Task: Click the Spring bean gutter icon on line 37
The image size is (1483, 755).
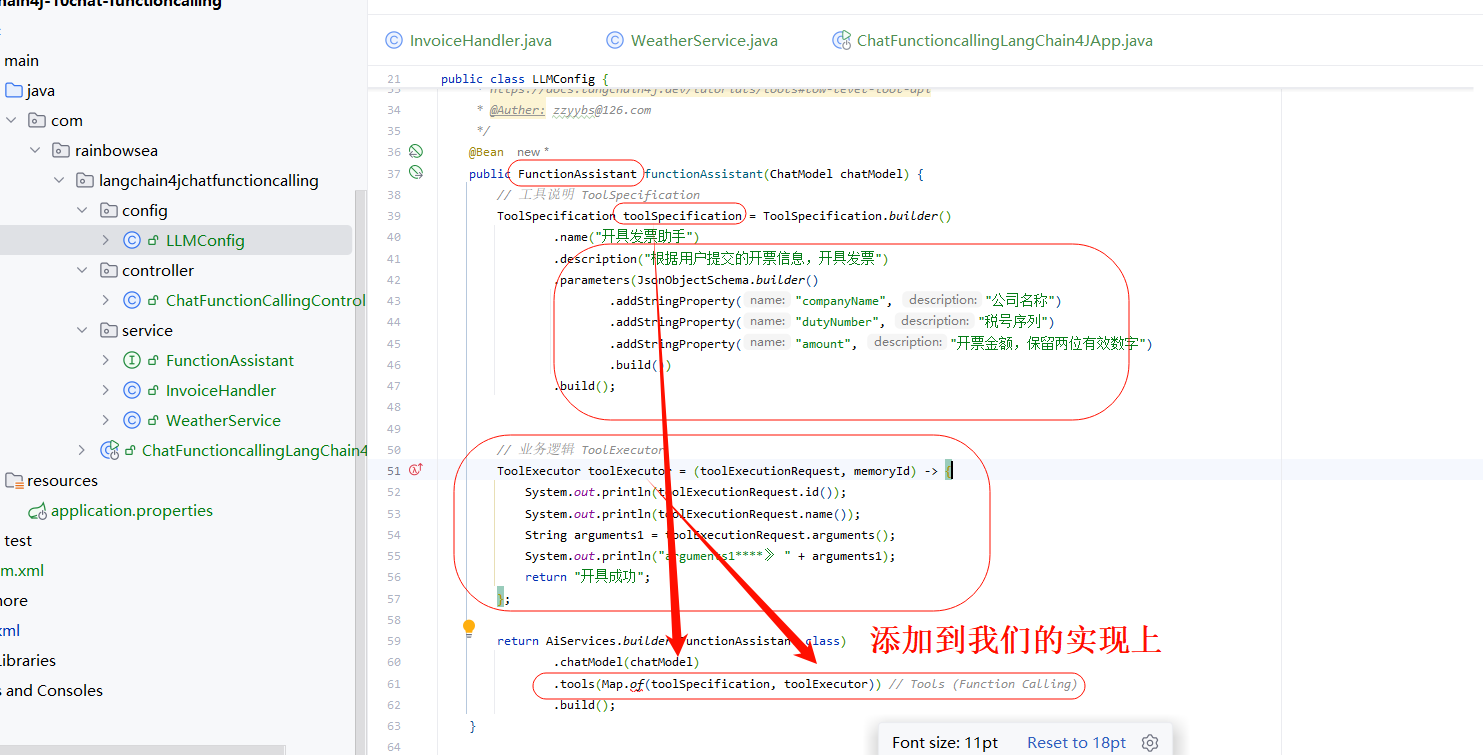Action: click(416, 173)
